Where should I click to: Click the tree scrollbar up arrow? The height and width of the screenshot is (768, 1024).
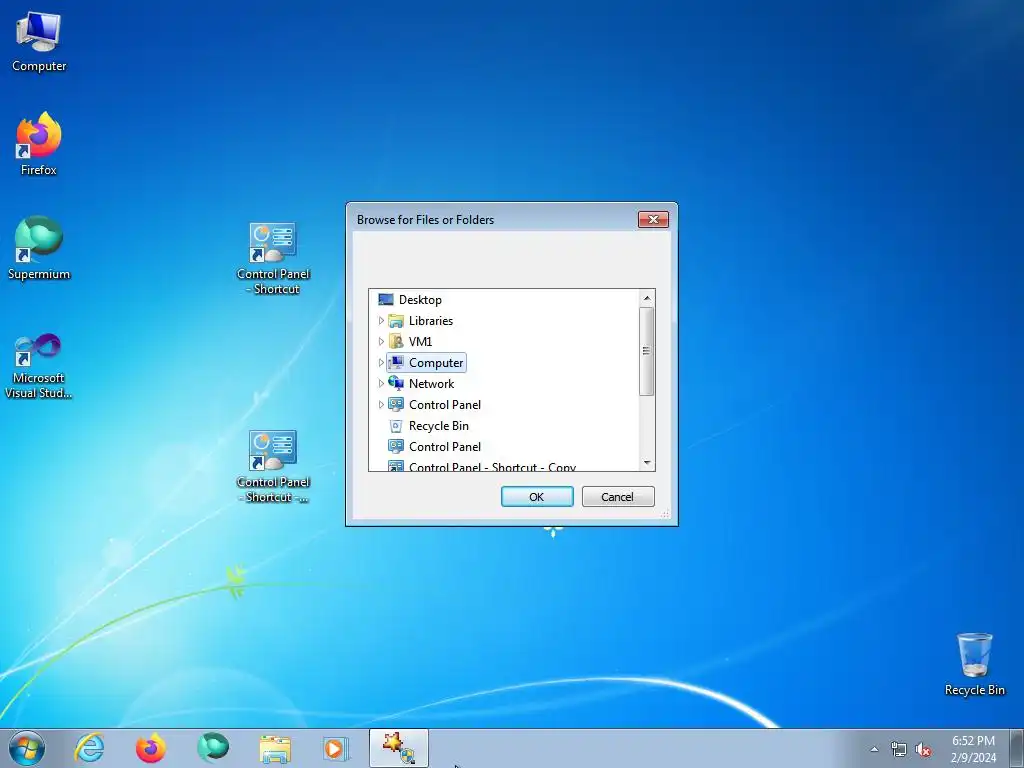point(647,298)
